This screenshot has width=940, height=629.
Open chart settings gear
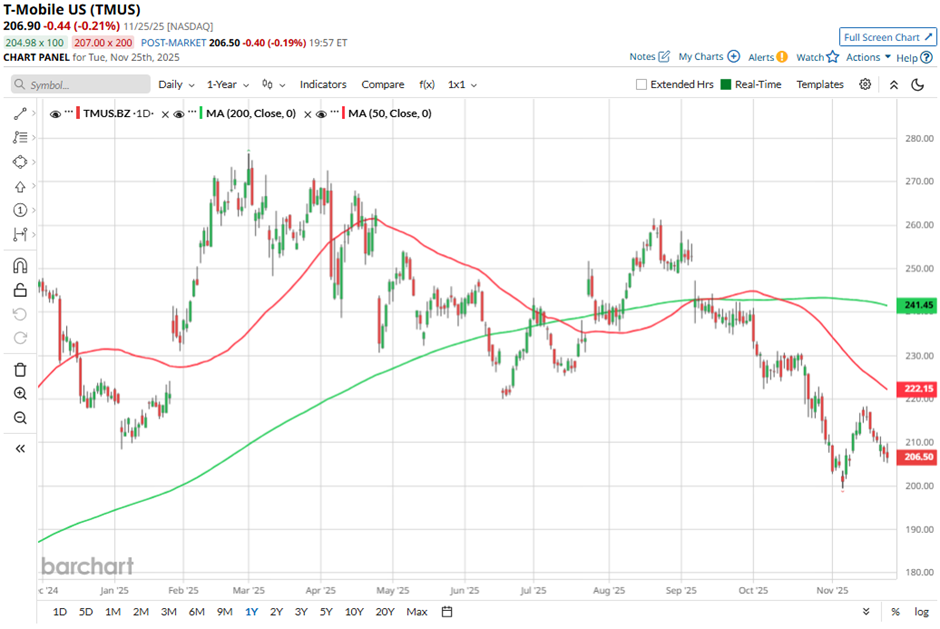click(x=864, y=85)
